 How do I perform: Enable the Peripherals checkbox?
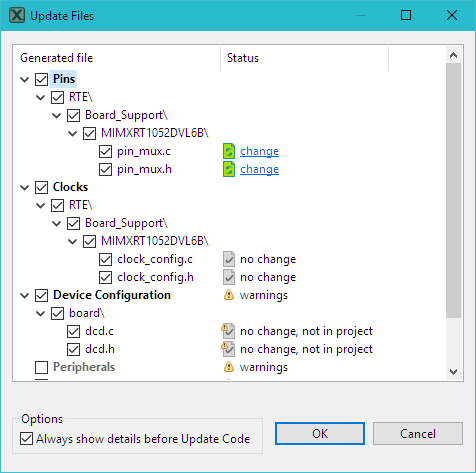pyautogui.click(x=41, y=367)
